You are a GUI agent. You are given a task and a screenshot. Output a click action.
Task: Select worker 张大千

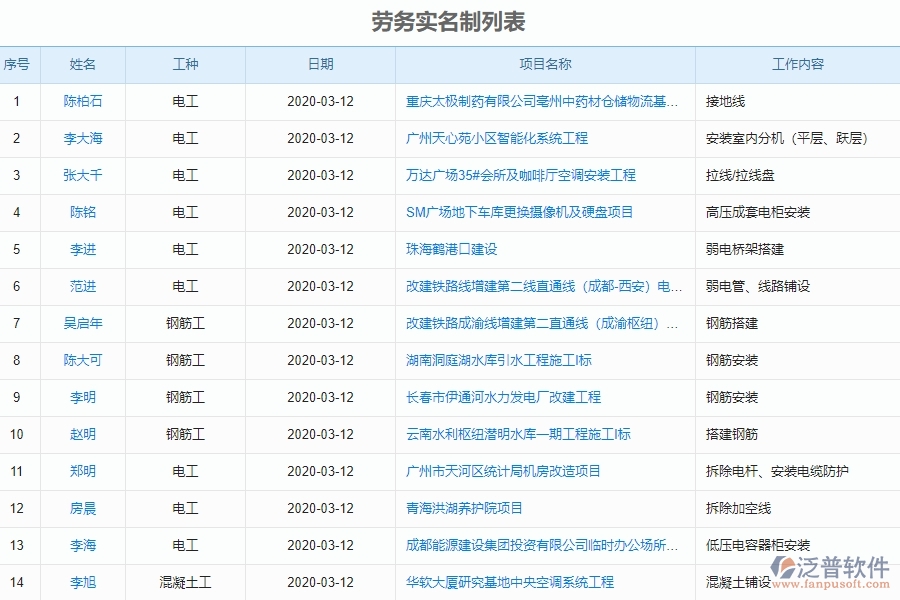coord(82,175)
